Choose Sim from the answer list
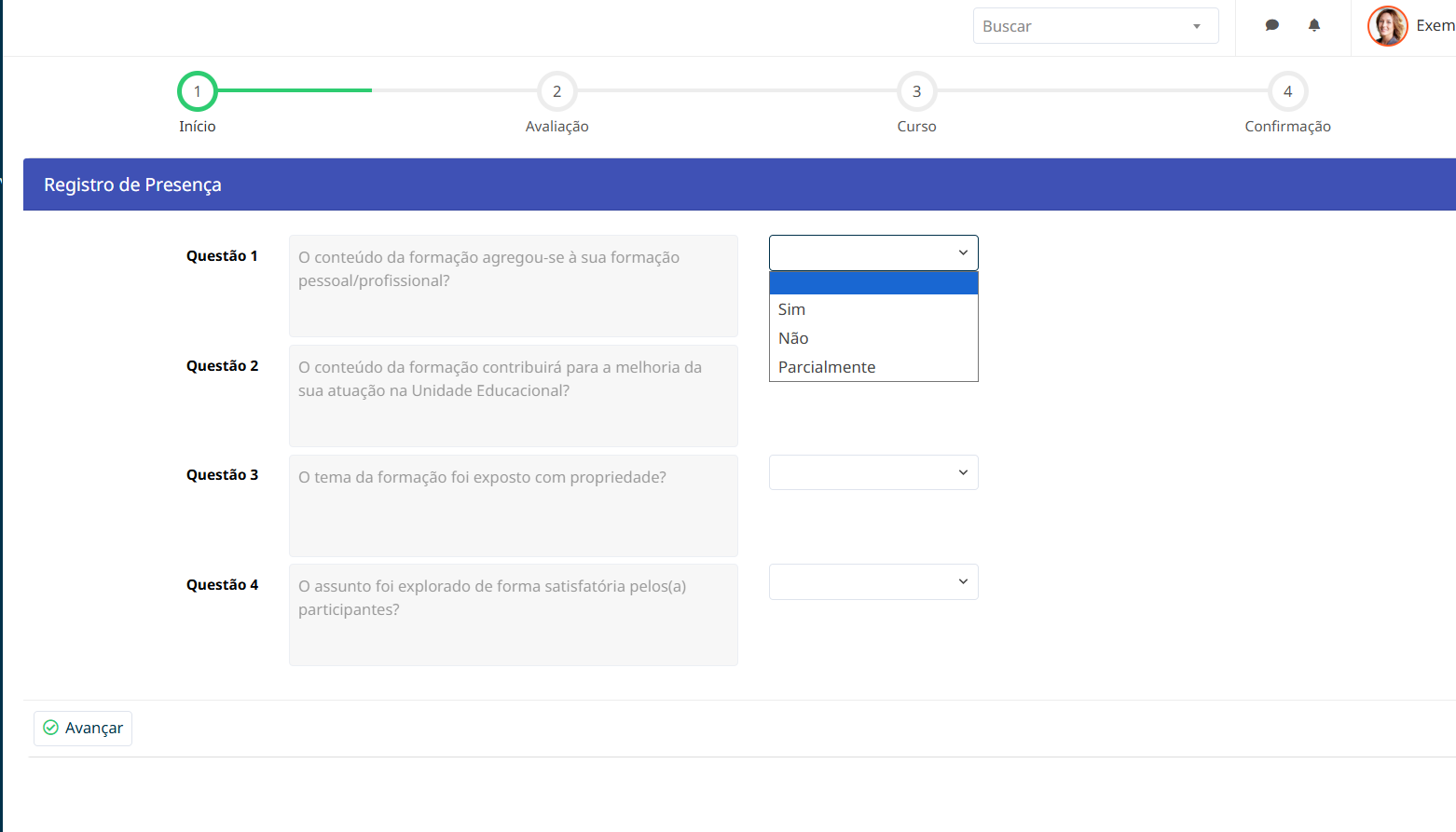This screenshot has height=832, width=1456. click(873, 309)
